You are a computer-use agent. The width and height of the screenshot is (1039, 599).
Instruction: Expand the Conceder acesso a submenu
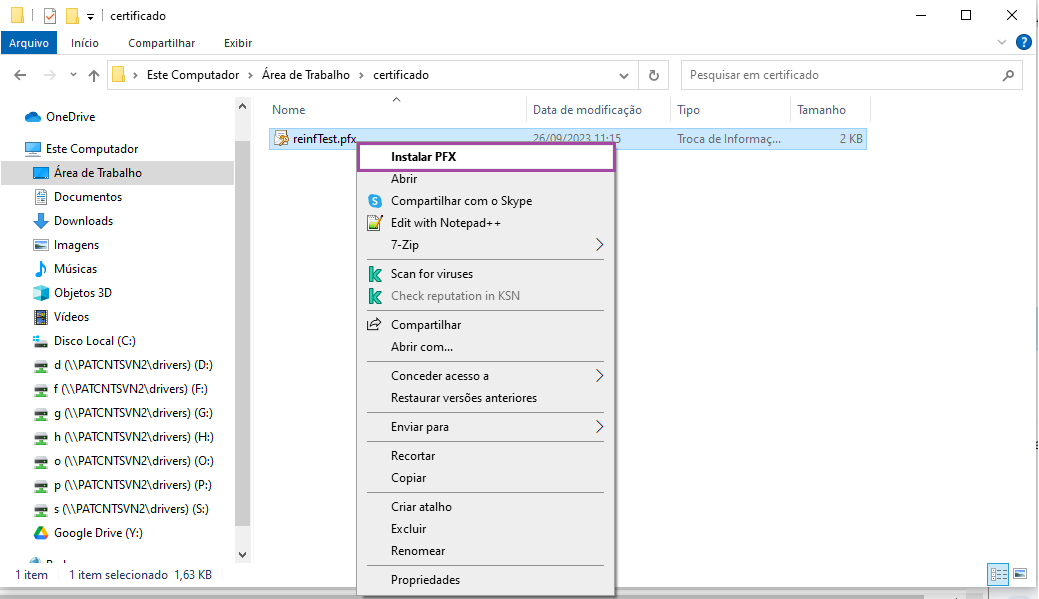600,376
